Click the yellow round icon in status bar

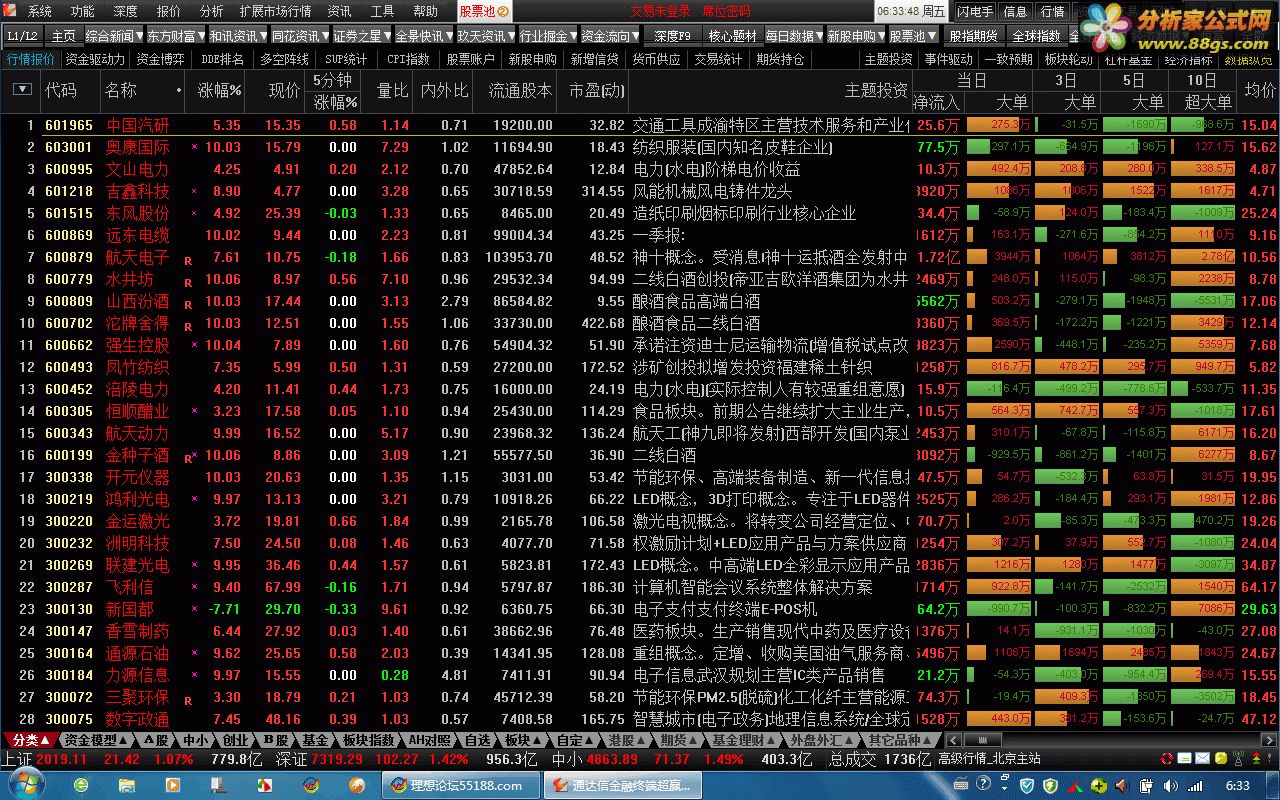click(x=1220, y=760)
